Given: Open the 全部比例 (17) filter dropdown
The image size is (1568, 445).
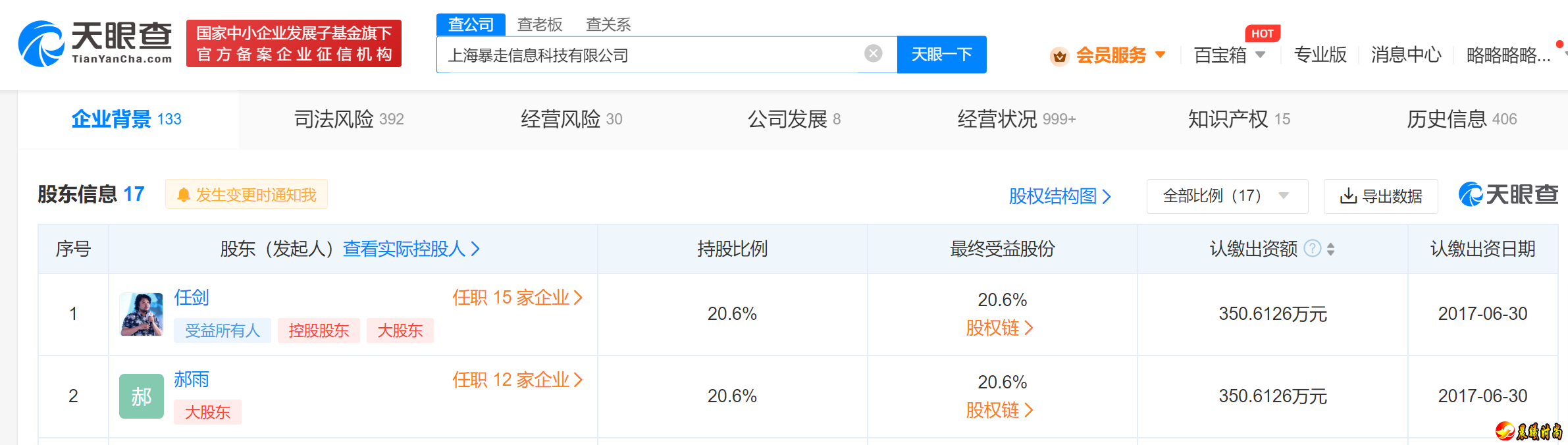Looking at the screenshot, I should (x=1227, y=196).
